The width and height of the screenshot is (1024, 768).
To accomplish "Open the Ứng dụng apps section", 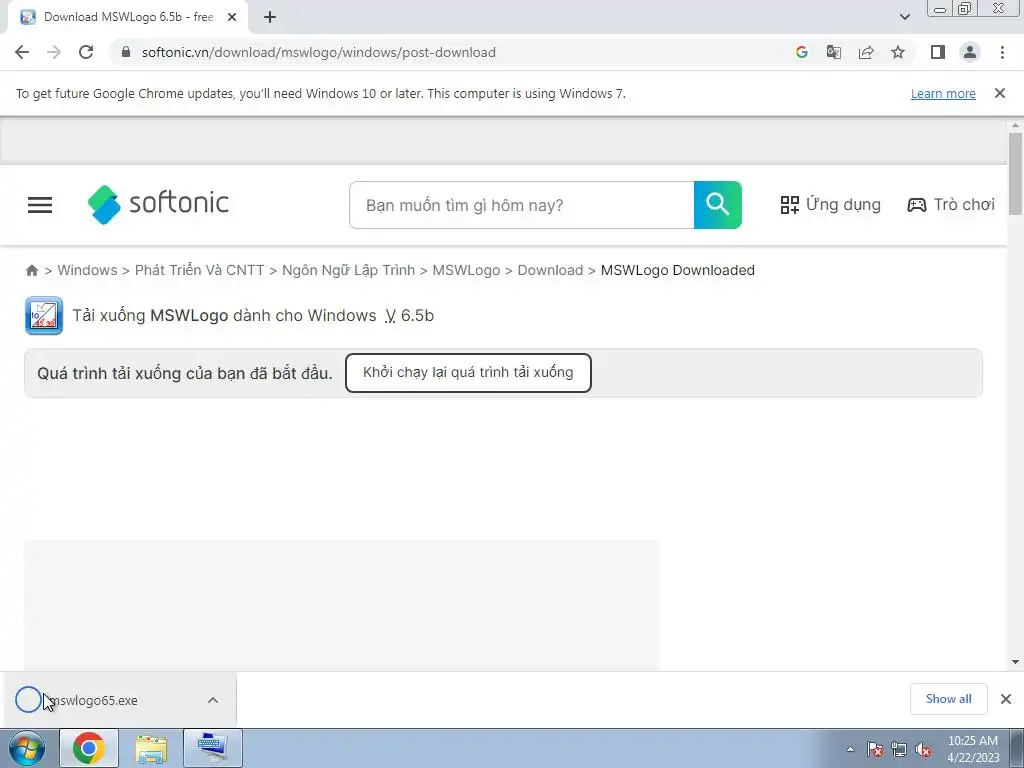I will [830, 205].
